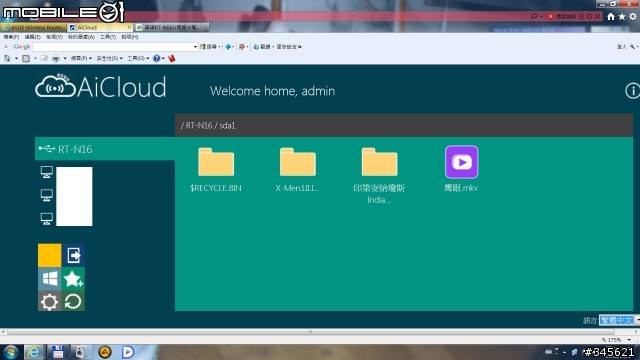Close the AiCloud browser tab
Image resolution: width=640 pixels, height=360 pixels.
click(x=129, y=27)
